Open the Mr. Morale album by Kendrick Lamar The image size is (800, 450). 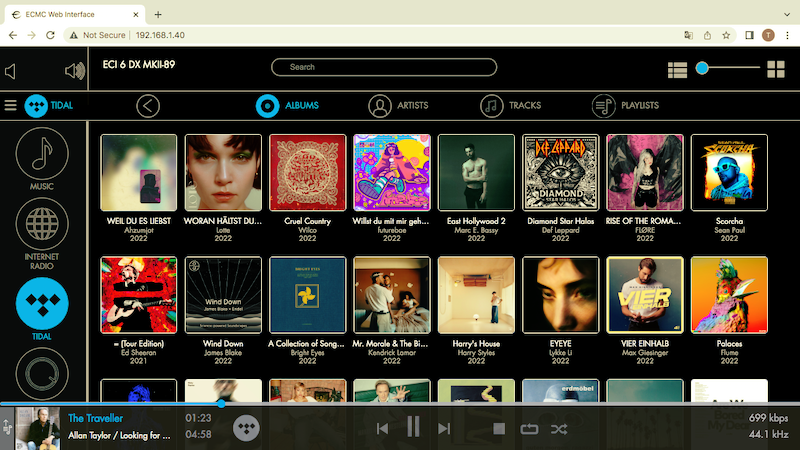click(x=392, y=295)
